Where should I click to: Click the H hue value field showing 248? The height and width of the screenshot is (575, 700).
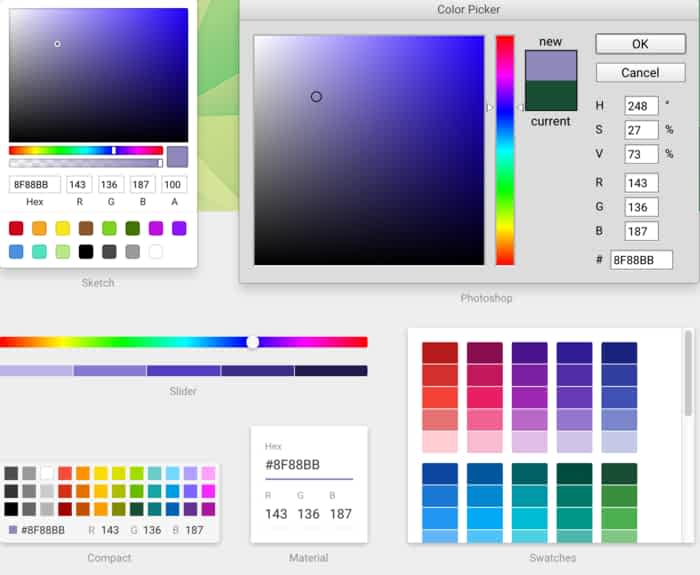(x=641, y=106)
